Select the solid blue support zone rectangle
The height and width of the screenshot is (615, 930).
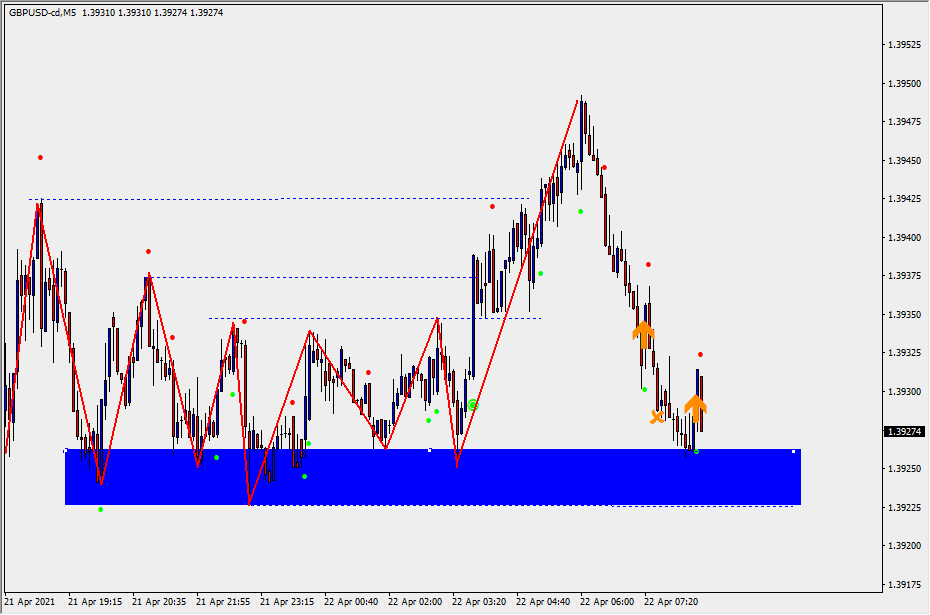(432, 478)
